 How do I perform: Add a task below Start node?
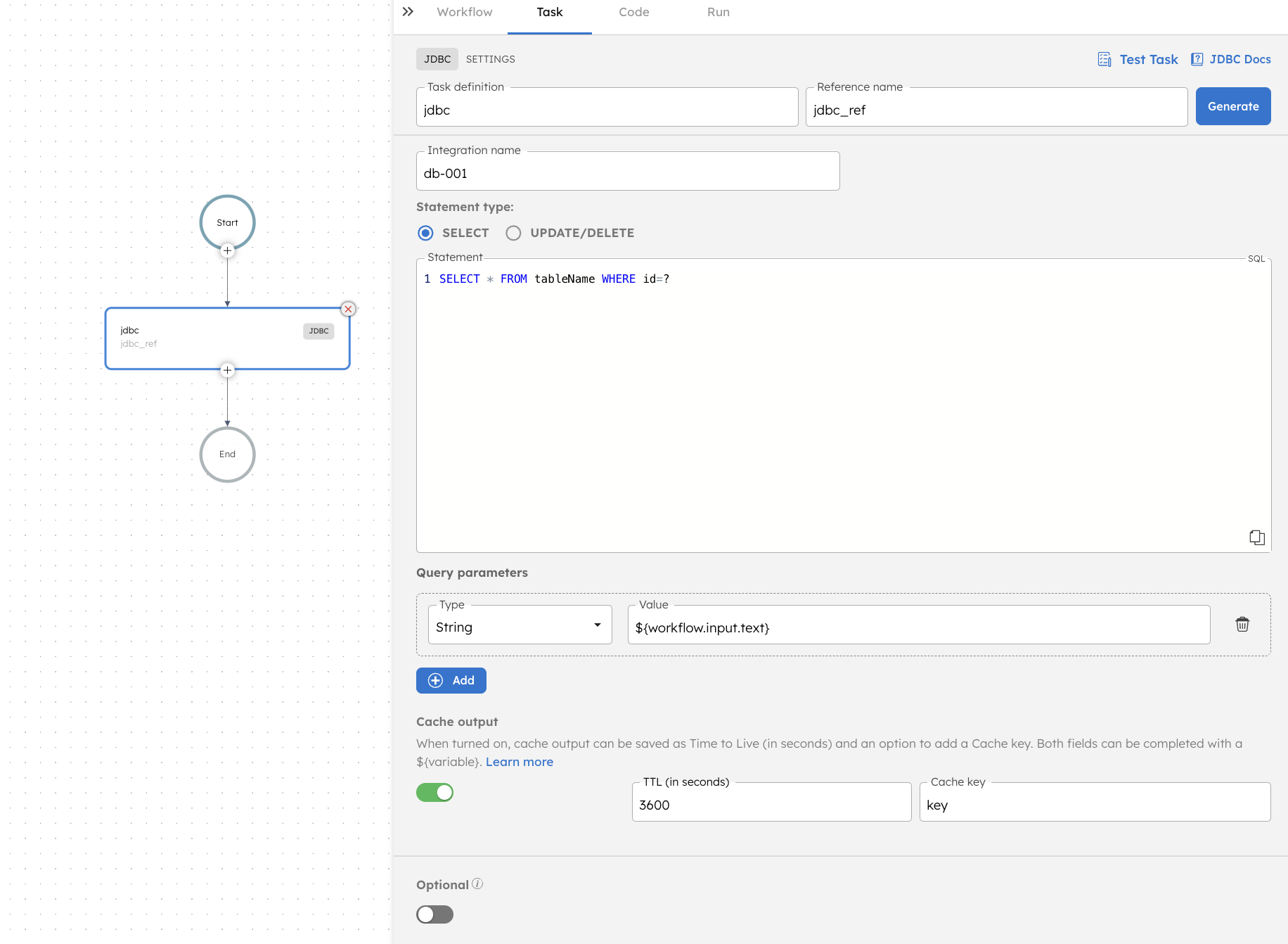227,250
